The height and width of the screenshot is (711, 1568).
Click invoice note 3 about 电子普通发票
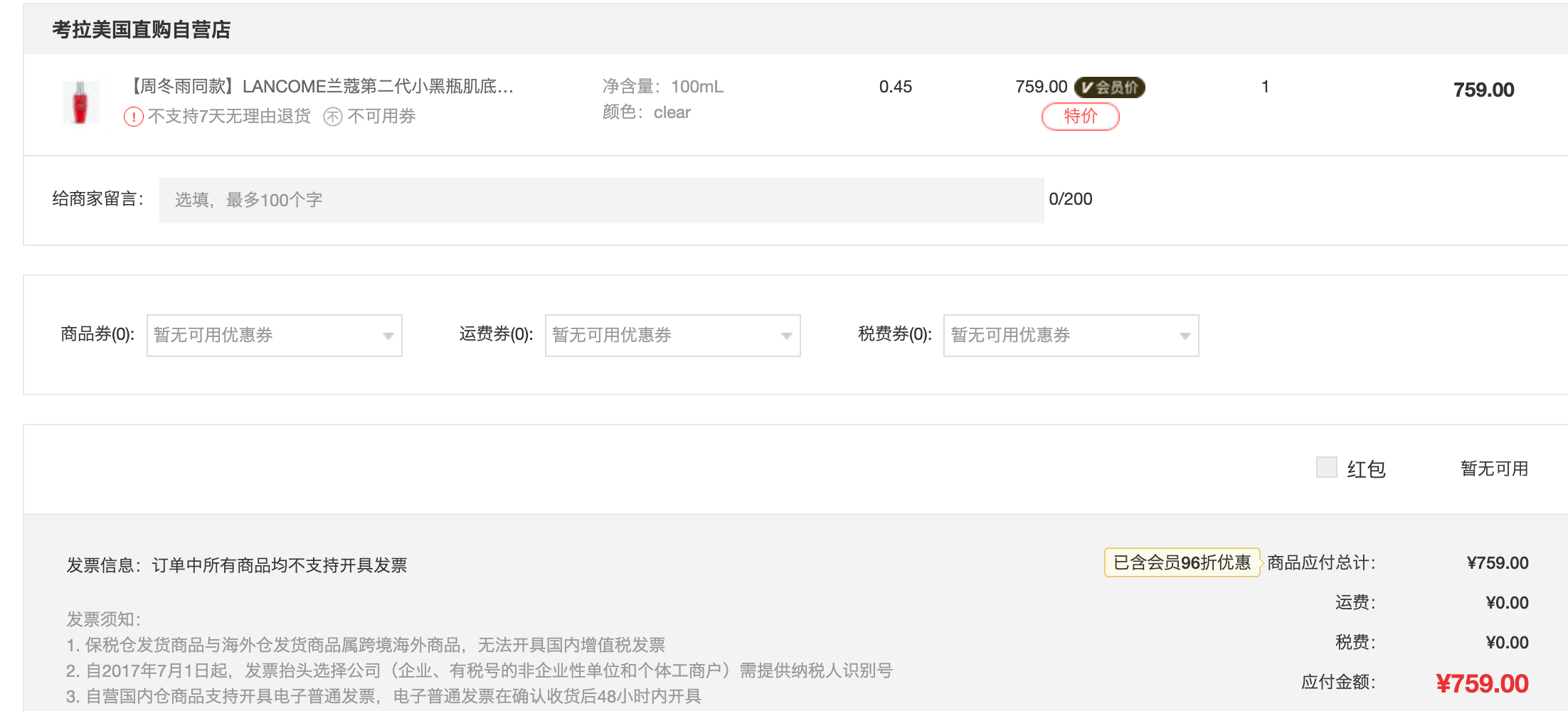pos(384,696)
